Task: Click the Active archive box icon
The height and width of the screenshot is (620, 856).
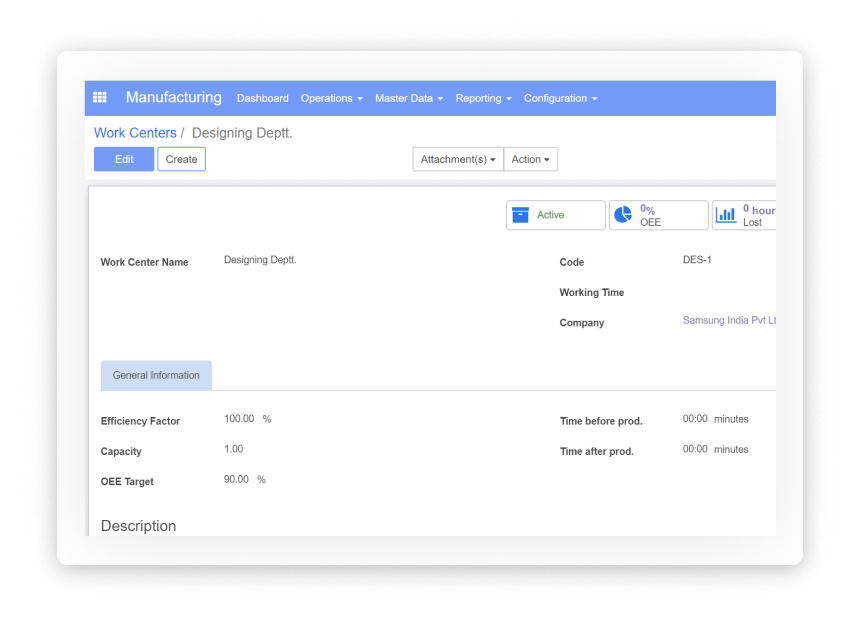Action: pyautogui.click(x=520, y=215)
